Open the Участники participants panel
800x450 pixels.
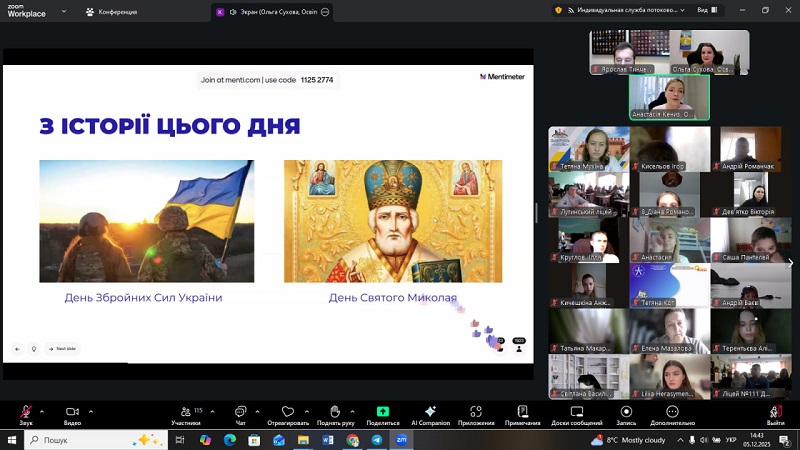coord(185,414)
